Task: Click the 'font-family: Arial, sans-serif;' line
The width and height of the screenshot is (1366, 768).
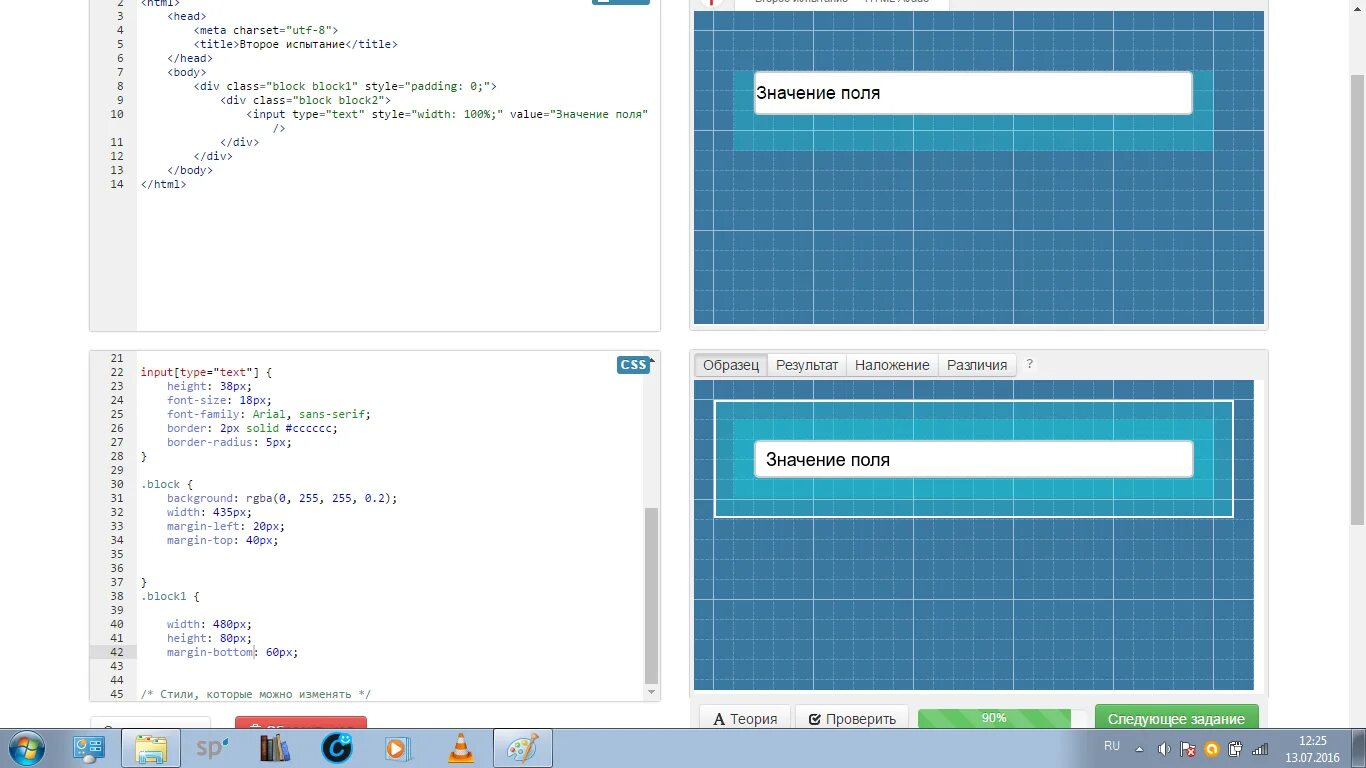Action: pyautogui.click(x=269, y=414)
